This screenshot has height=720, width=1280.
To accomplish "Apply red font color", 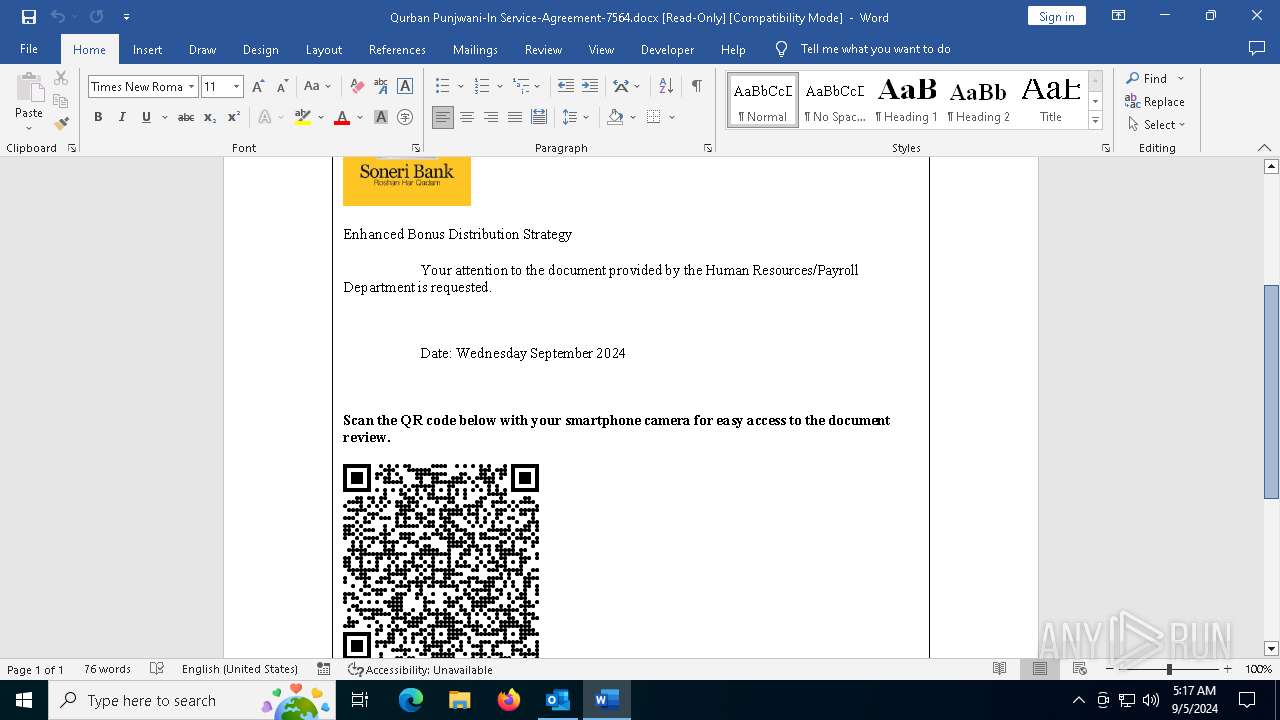I will click(342, 117).
